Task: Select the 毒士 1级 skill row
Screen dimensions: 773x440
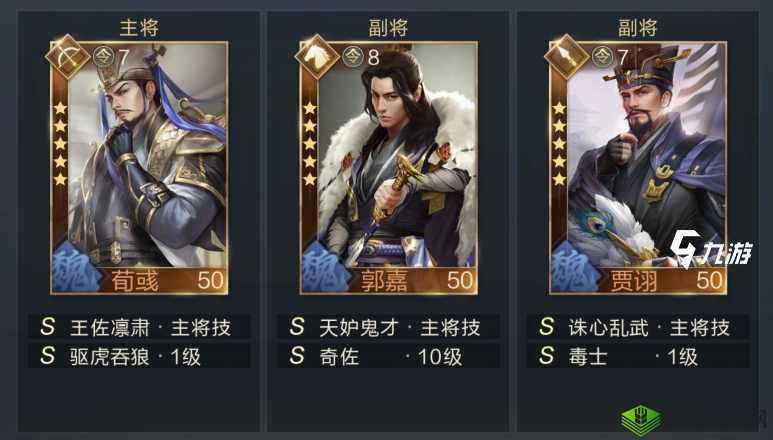Action: (638, 356)
